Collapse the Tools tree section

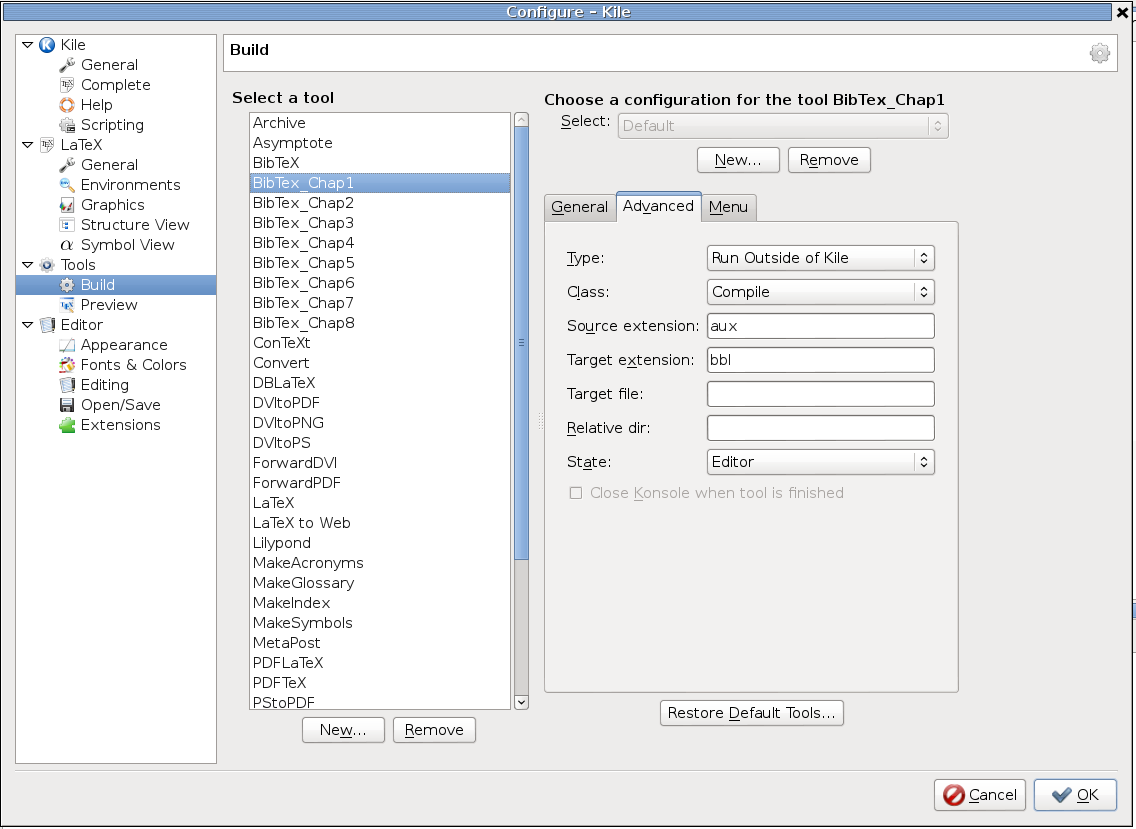pyautogui.click(x=28, y=265)
